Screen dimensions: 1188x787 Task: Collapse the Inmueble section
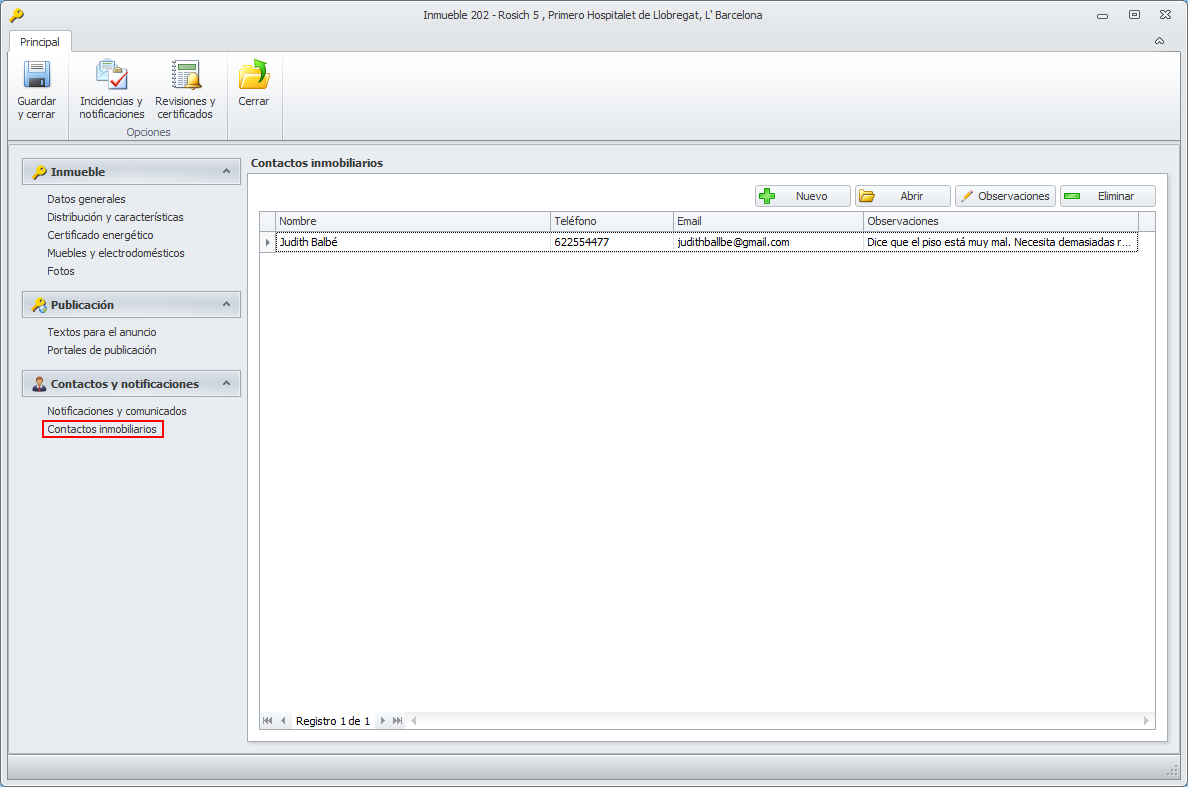point(226,171)
